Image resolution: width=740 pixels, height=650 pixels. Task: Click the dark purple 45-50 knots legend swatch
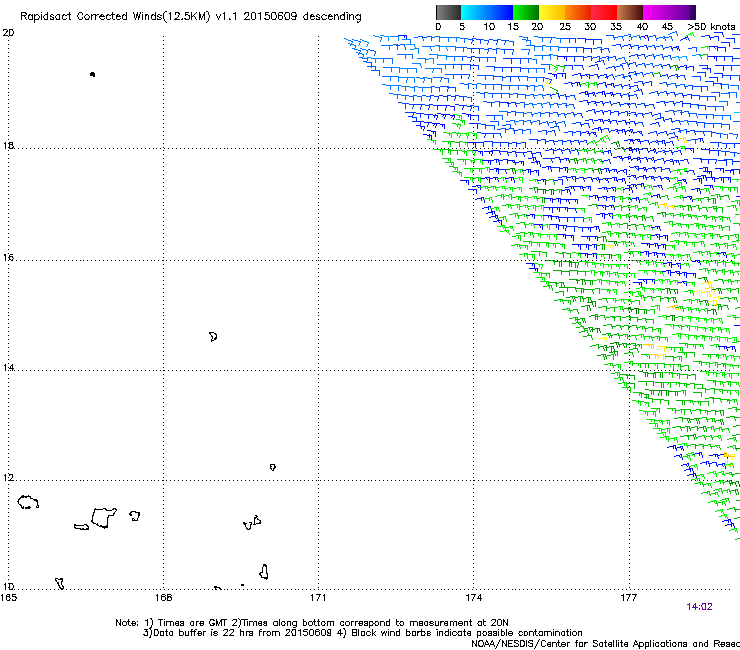682,12
